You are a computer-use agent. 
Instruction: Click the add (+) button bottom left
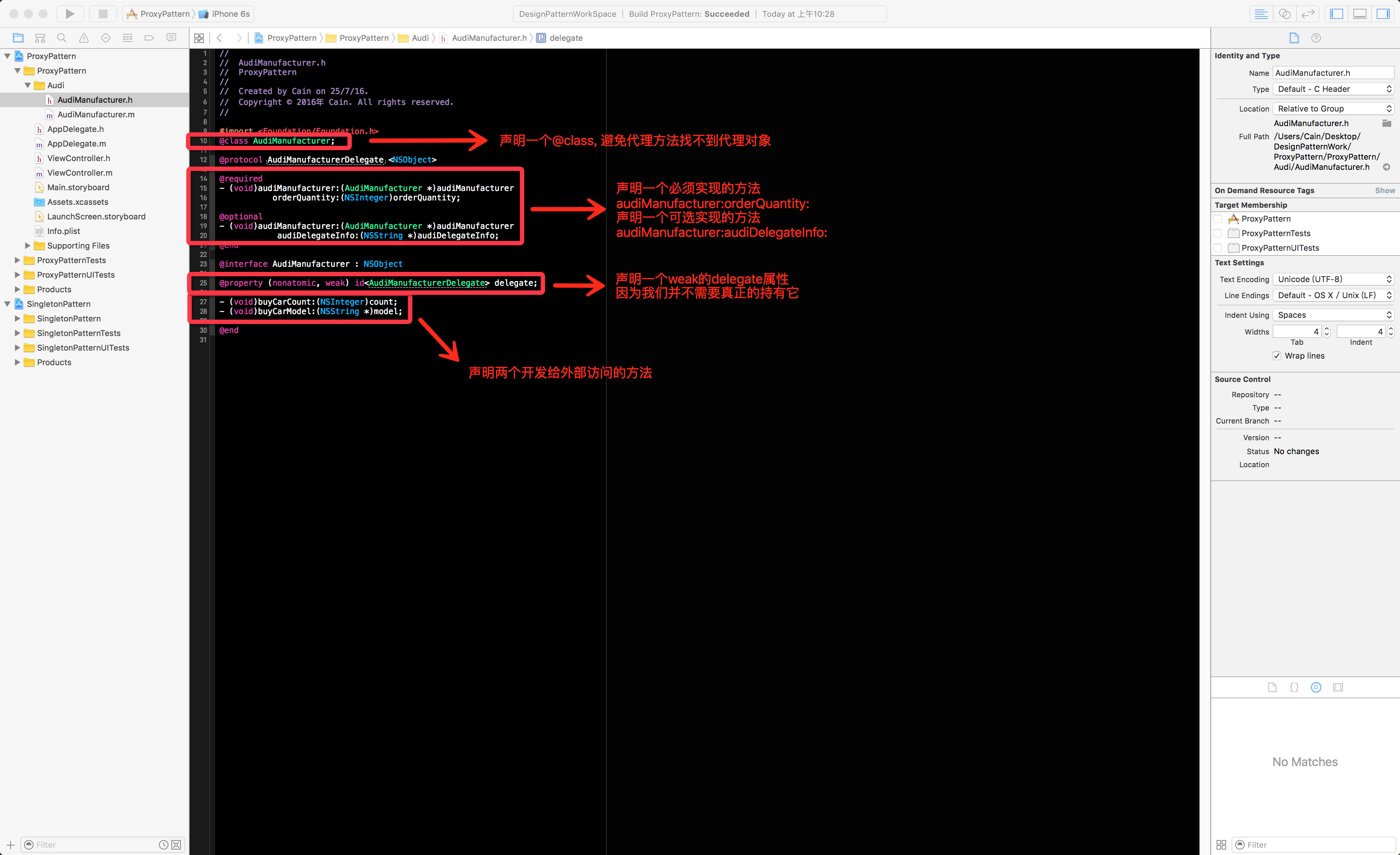10,845
